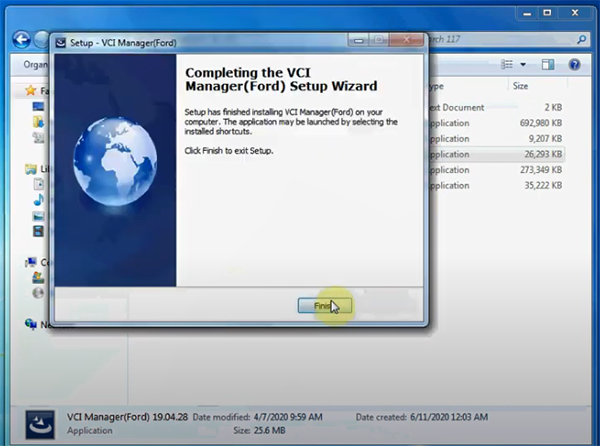This screenshot has width=600, height=446.
Task: Select the Text Document 2 KB row
Action: pyautogui.click(x=496, y=107)
